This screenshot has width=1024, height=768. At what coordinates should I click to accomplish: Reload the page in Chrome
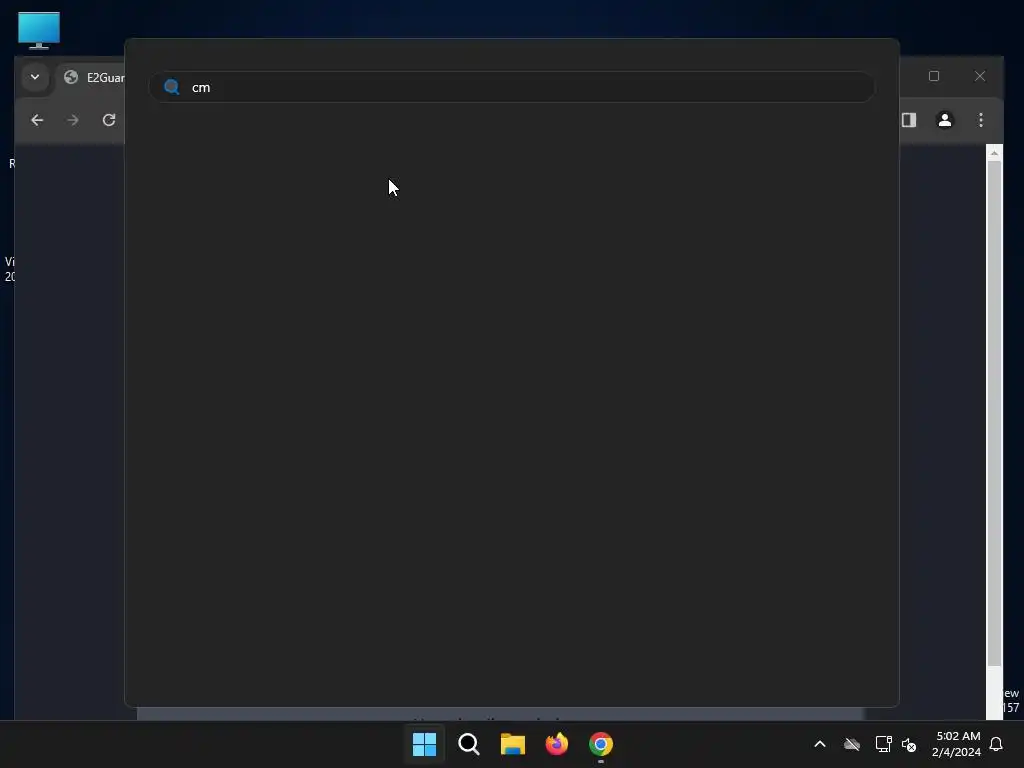coord(109,120)
